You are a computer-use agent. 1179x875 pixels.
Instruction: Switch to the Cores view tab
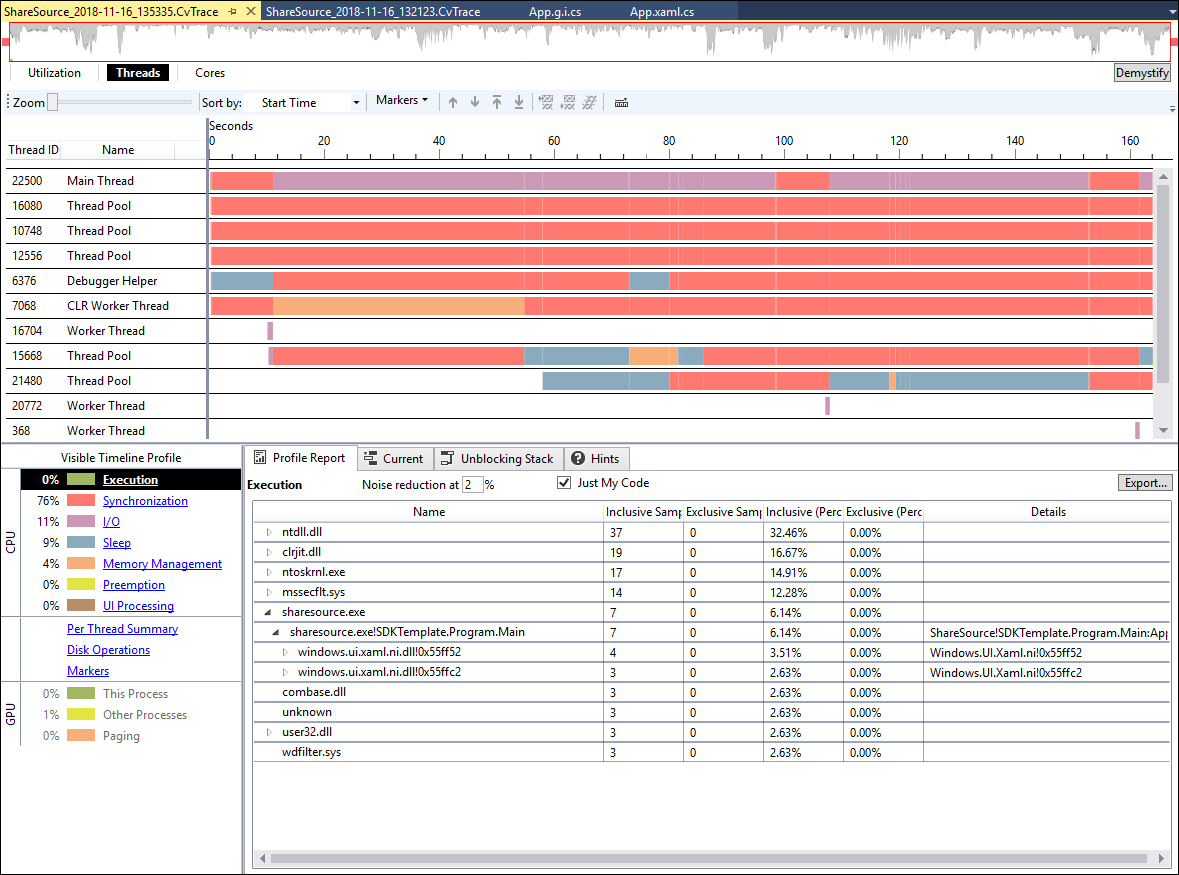click(209, 72)
